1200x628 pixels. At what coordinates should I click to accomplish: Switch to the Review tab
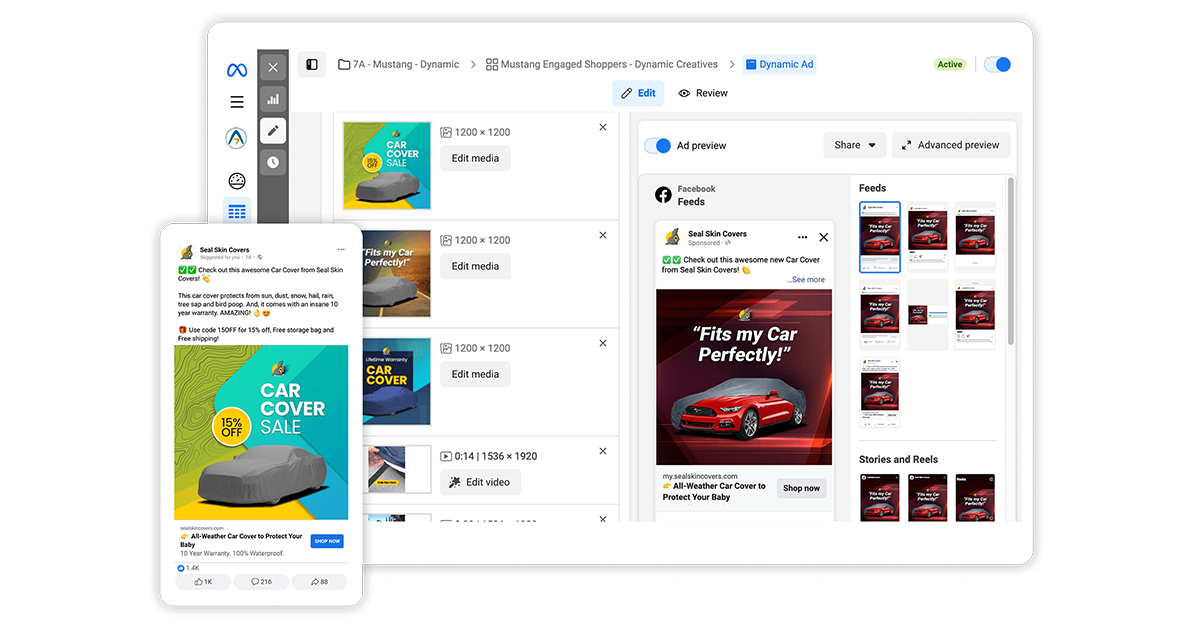click(703, 93)
